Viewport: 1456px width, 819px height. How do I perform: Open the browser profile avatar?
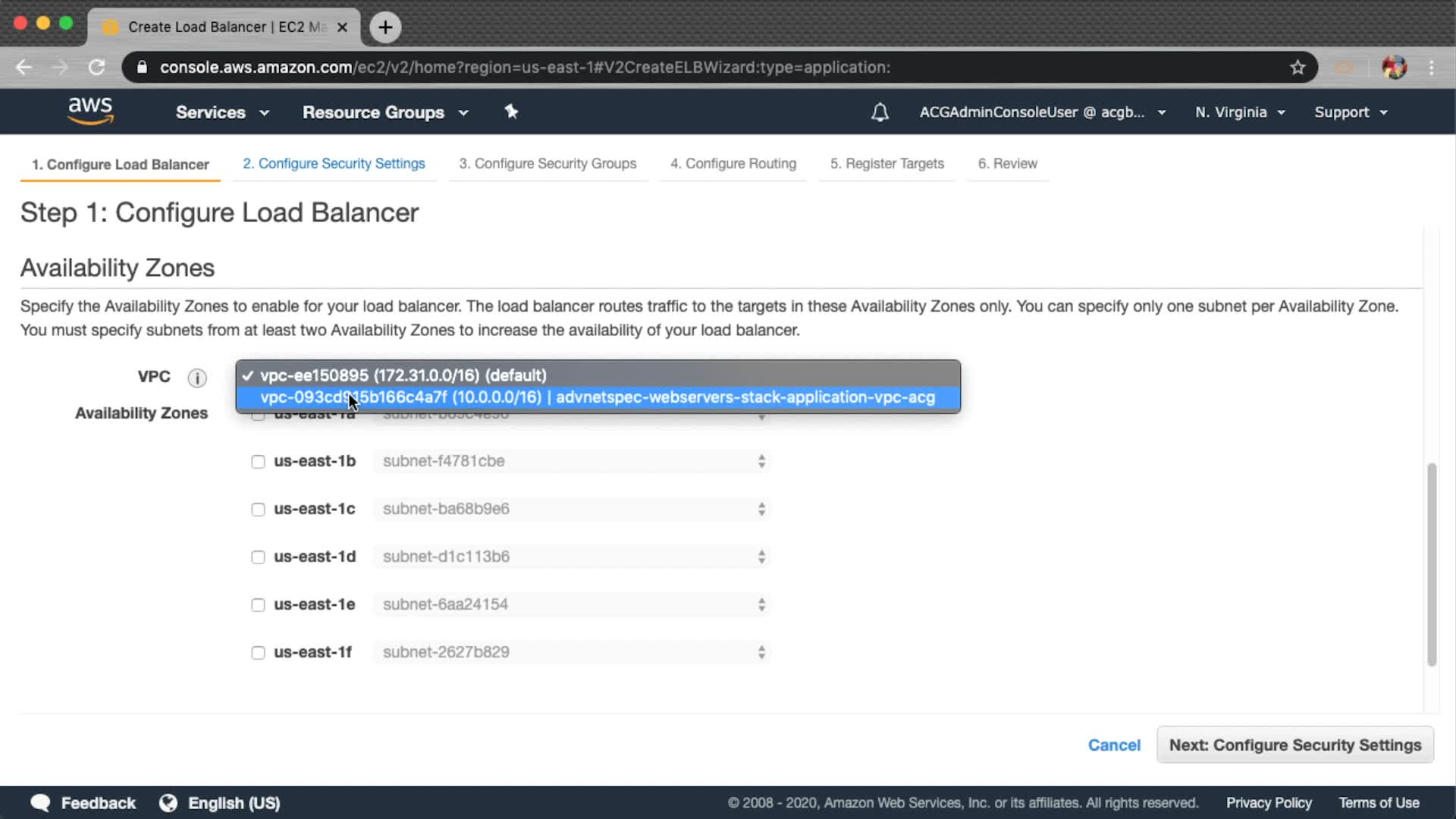1394,67
